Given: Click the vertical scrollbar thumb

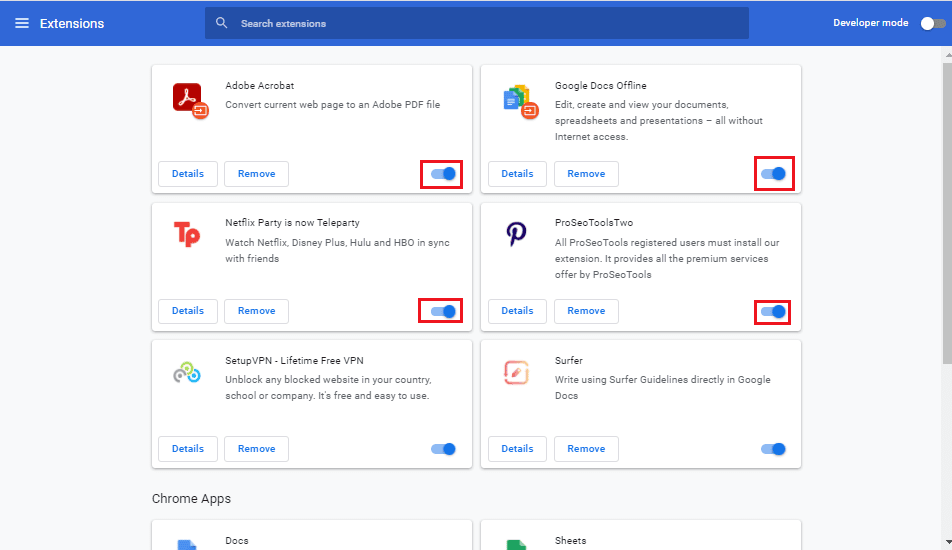Looking at the screenshot, I should [947, 212].
